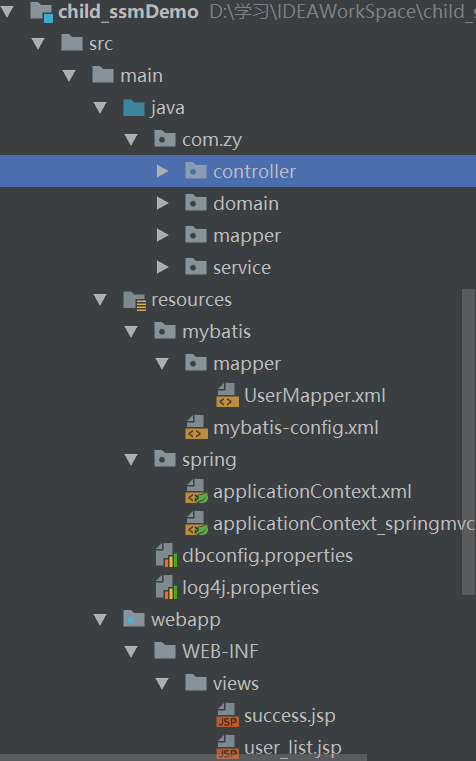Click the com.zy package icon
476x761 pixels.
click(x=165, y=139)
